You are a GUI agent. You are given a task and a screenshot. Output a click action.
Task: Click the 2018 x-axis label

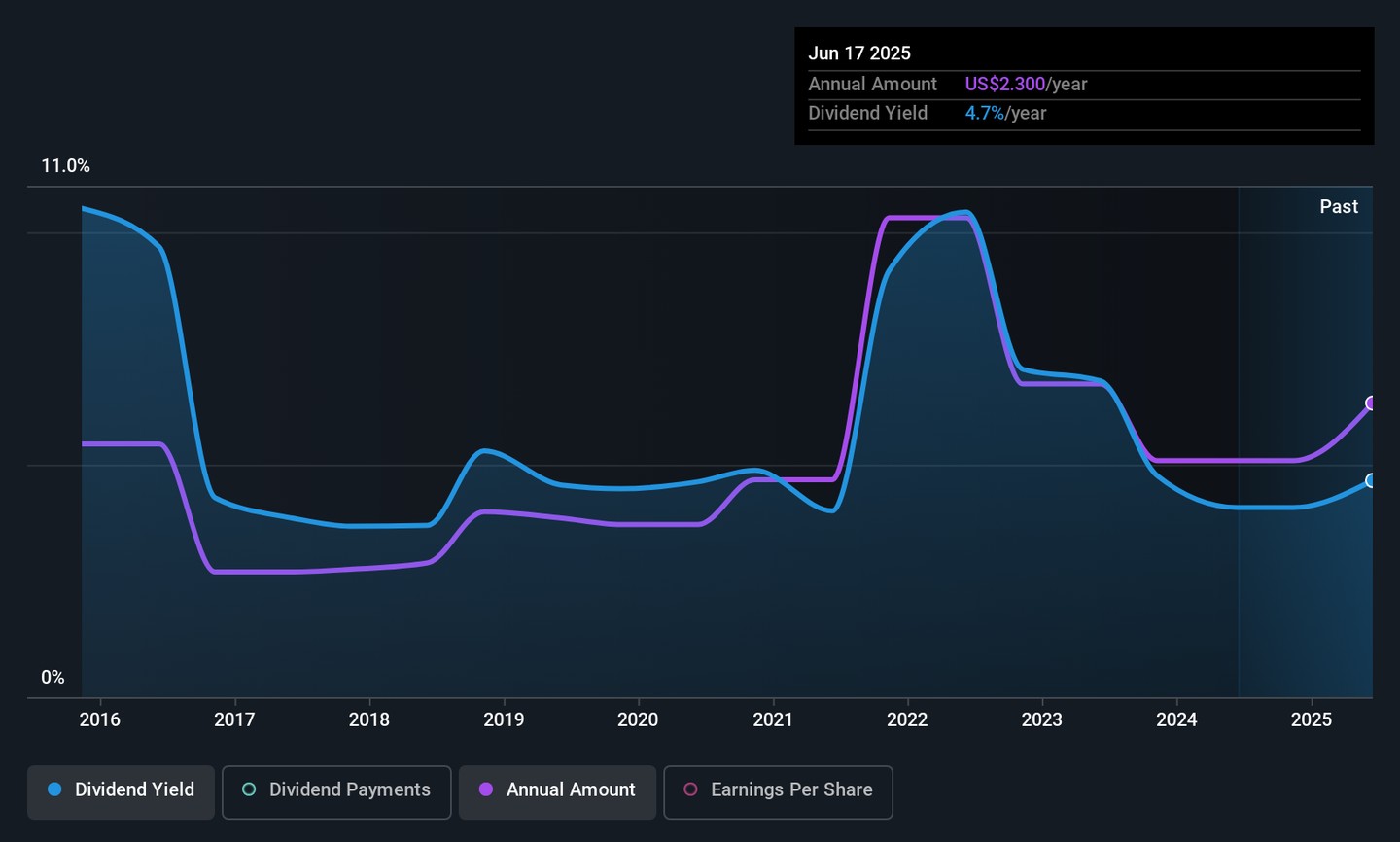point(369,719)
